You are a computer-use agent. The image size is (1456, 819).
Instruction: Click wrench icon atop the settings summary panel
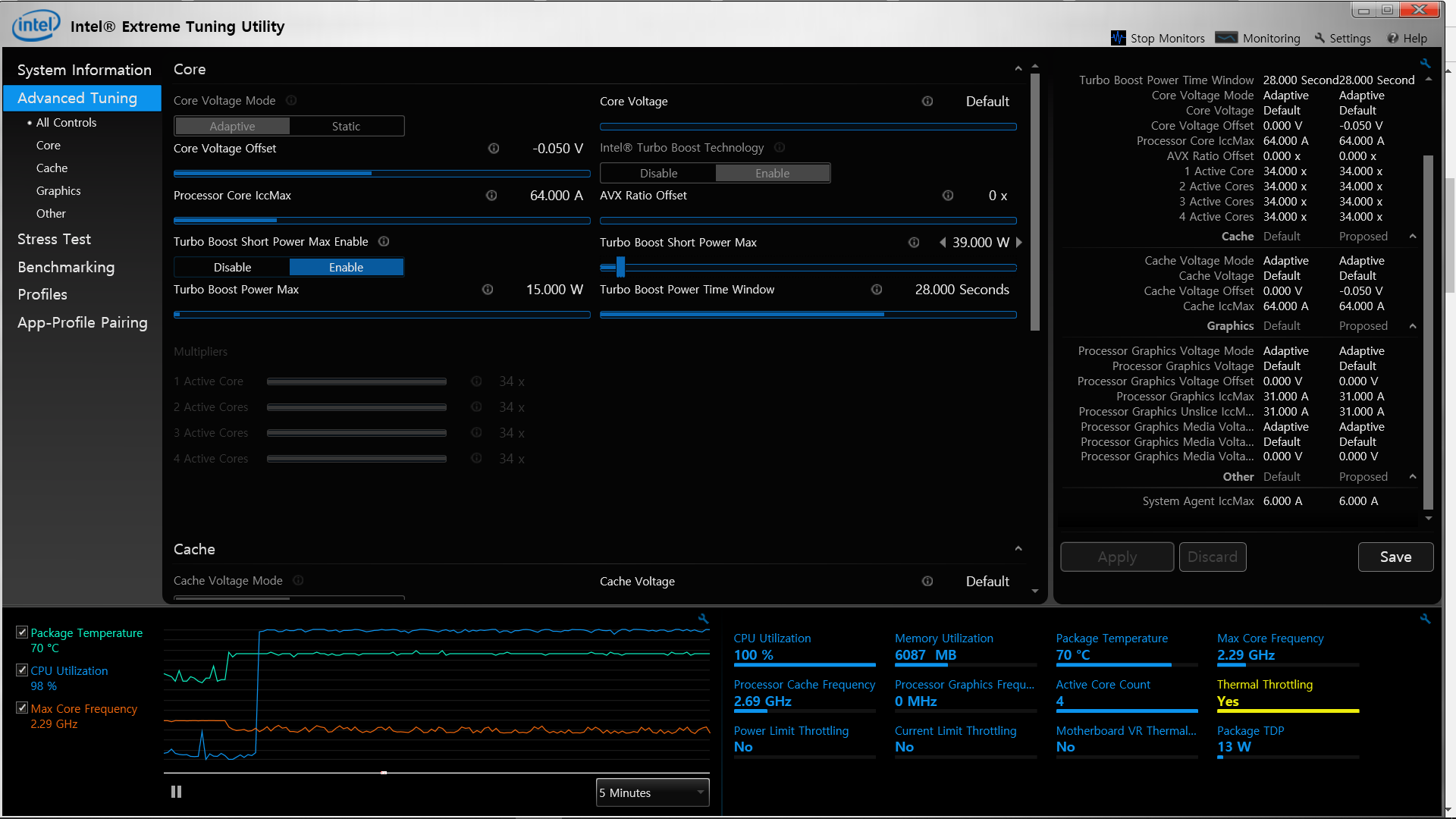1426,63
